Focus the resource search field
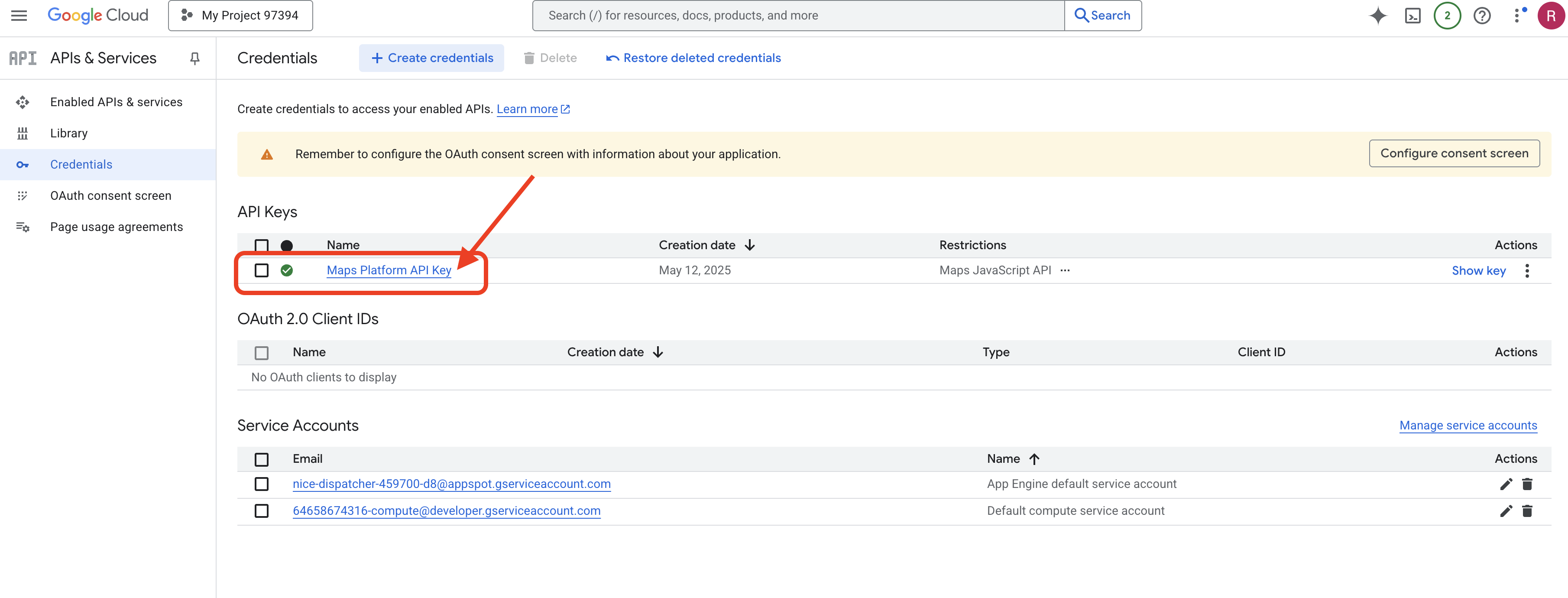The width and height of the screenshot is (1568, 598). tap(797, 15)
